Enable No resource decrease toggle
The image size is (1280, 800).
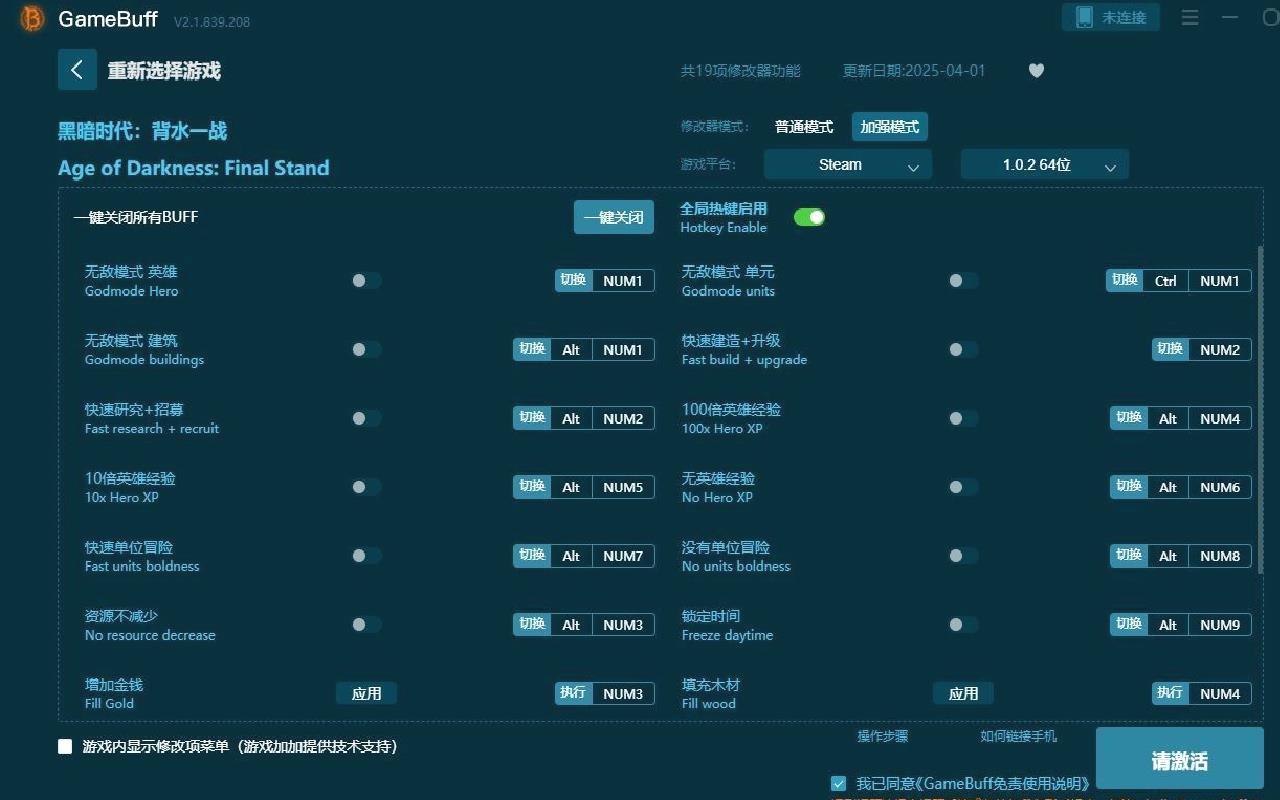366,624
